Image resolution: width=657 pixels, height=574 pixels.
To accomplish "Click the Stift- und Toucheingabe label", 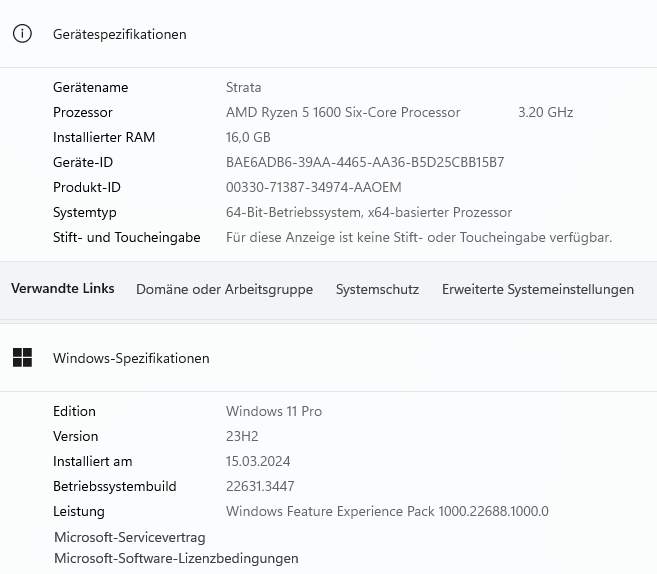I will [x=127, y=238].
